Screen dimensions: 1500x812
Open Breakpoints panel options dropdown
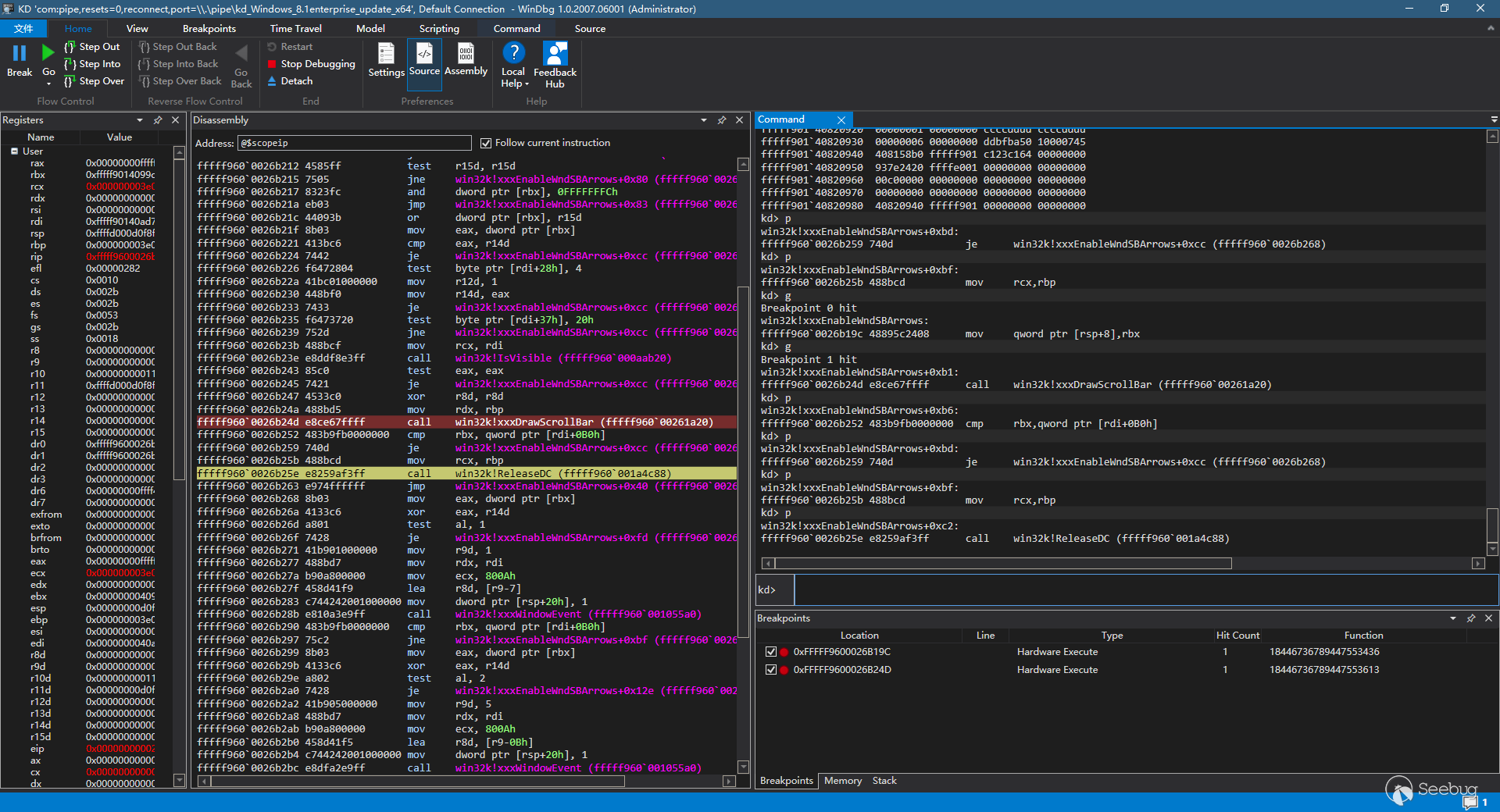point(1453,618)
